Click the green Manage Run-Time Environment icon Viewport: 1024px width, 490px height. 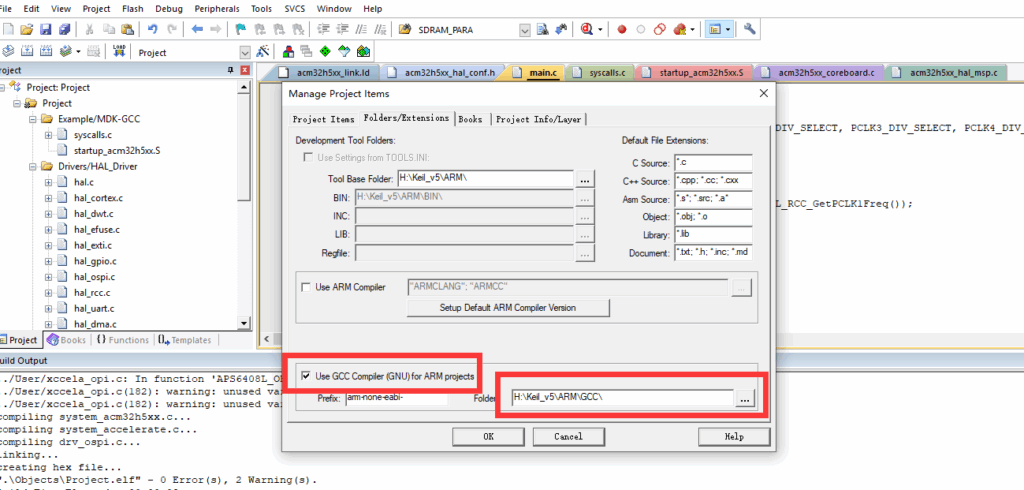(325, 52)
